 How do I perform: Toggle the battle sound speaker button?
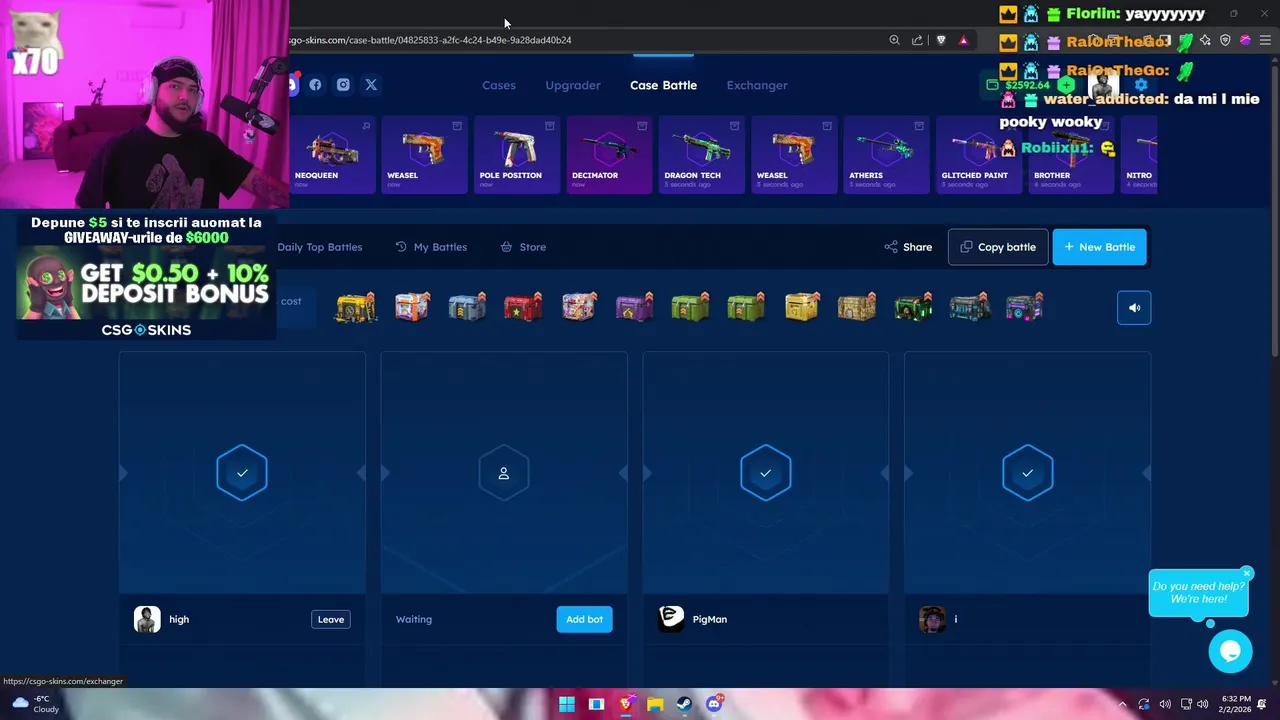click(1134, 308)
